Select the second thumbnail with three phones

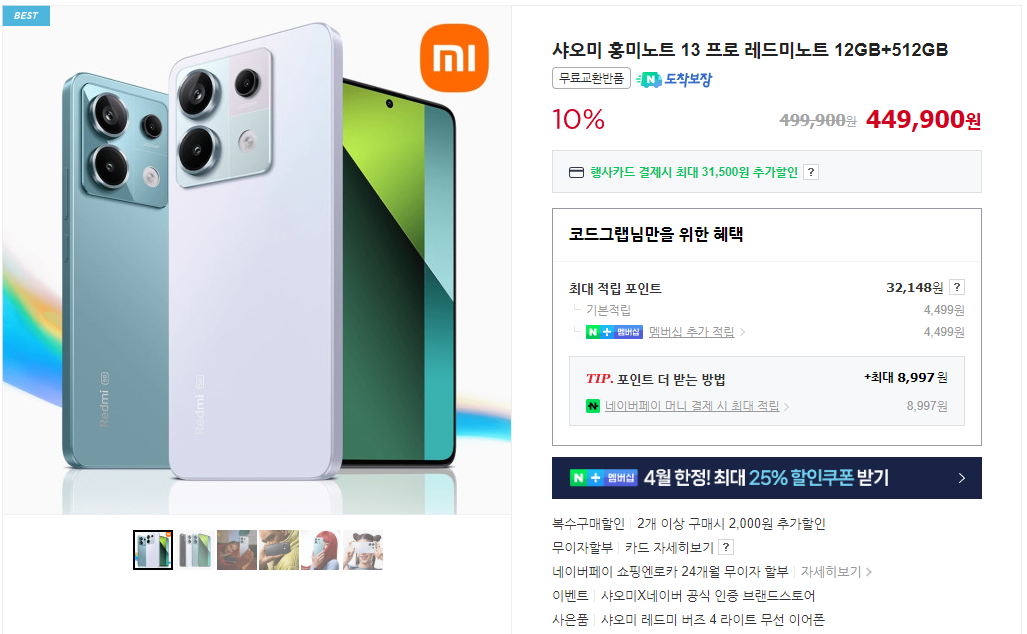pos(195,550)
